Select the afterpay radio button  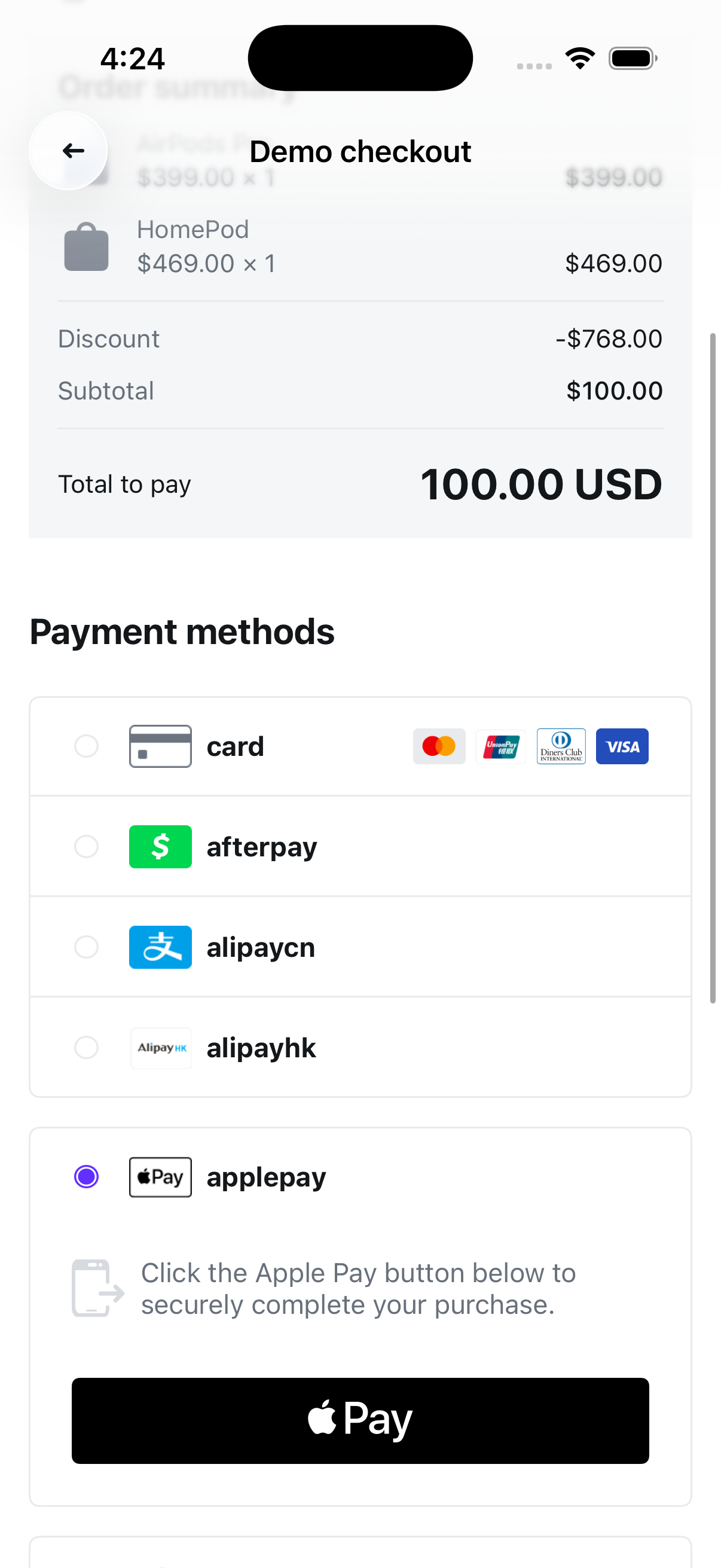click(87, 847)
